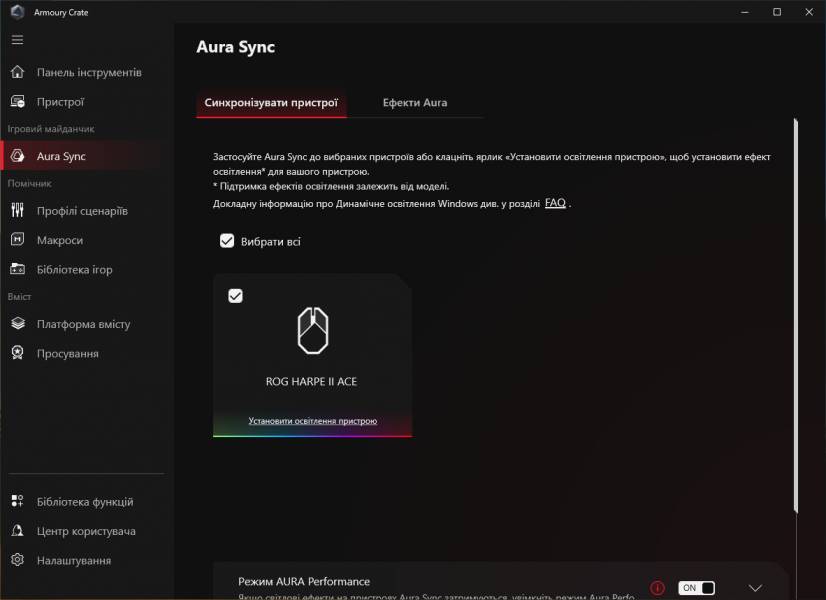Click the red info icon near AURA Performance

[x=657, y=588]
